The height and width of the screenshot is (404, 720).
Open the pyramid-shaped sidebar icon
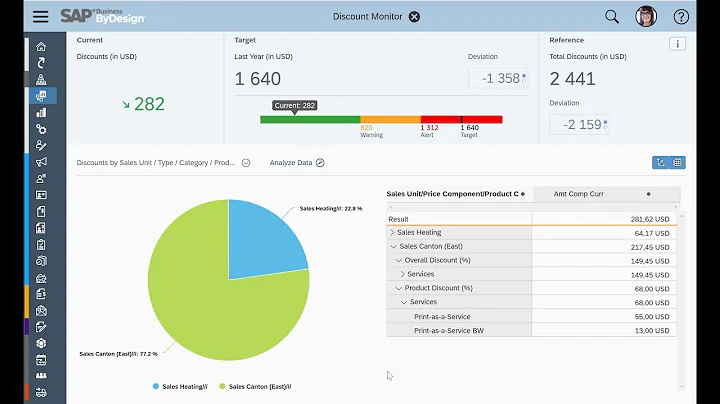[x=41, y=79]
